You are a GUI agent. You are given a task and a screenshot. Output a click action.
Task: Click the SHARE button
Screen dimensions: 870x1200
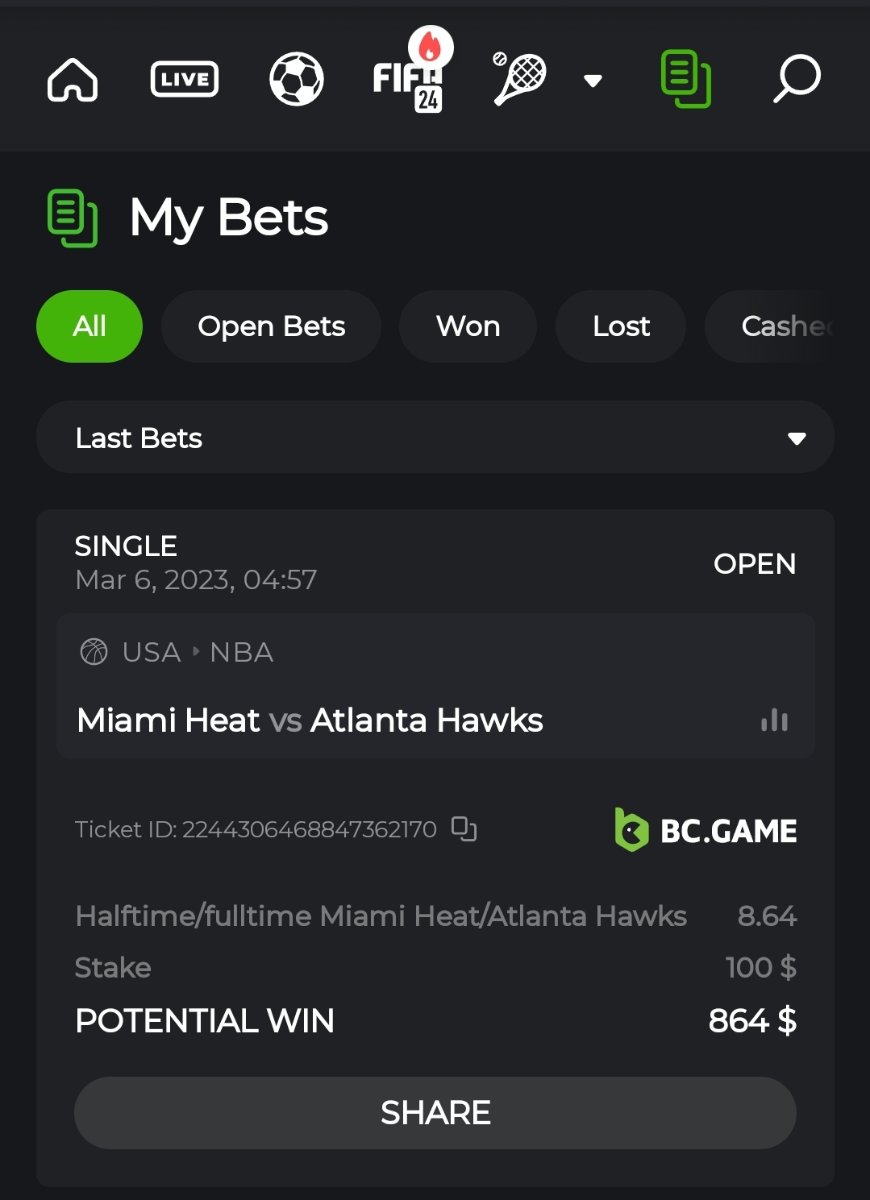click(x=435, y=1113)
